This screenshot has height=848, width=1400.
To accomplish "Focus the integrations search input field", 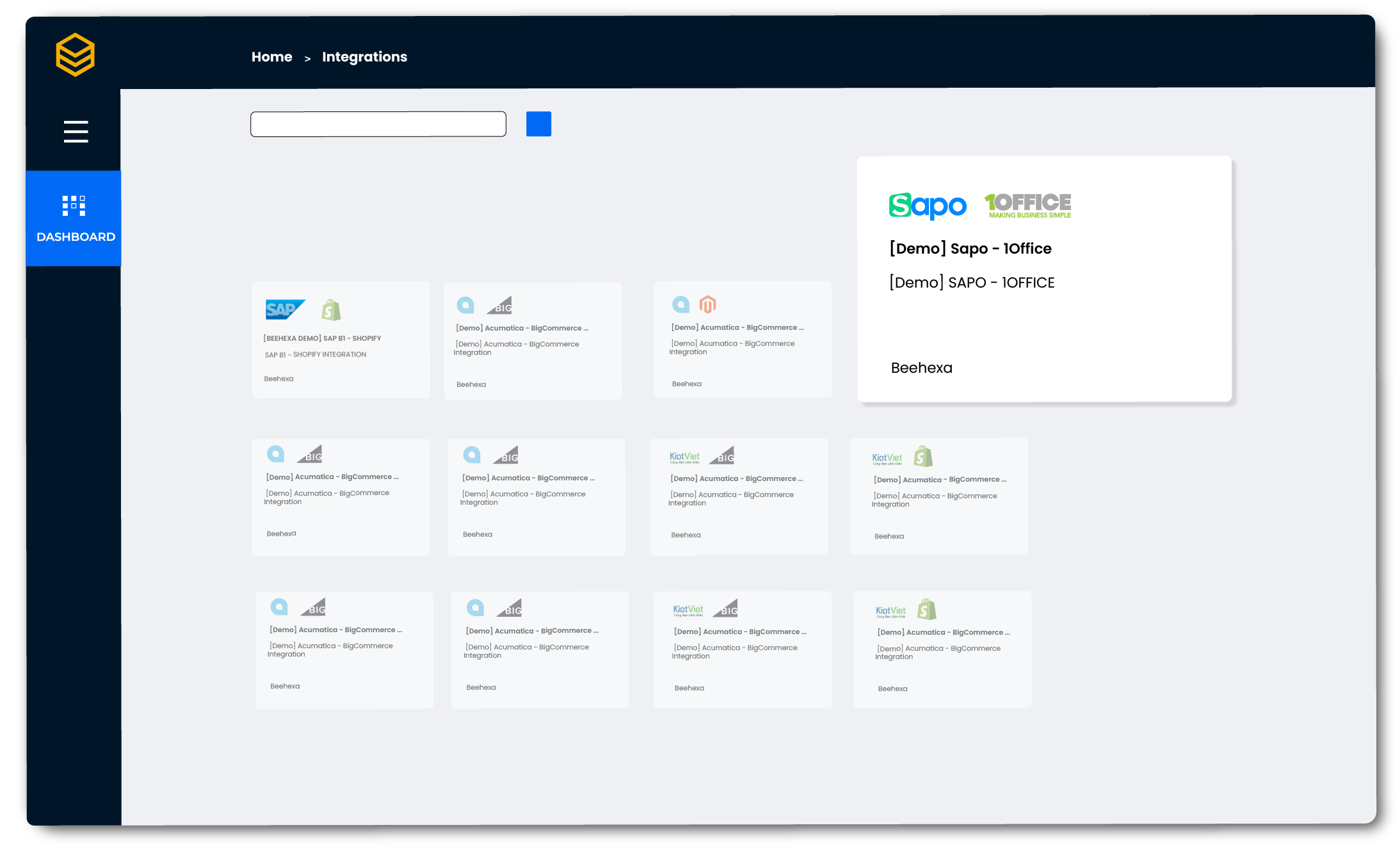I will coord(378,124).
